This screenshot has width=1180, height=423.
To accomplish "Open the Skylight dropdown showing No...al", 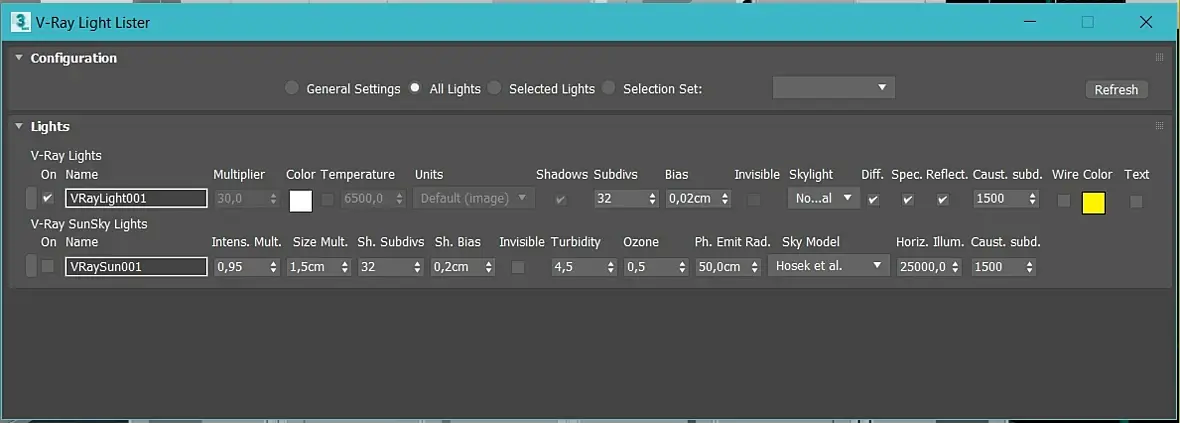I will [823, 199].
